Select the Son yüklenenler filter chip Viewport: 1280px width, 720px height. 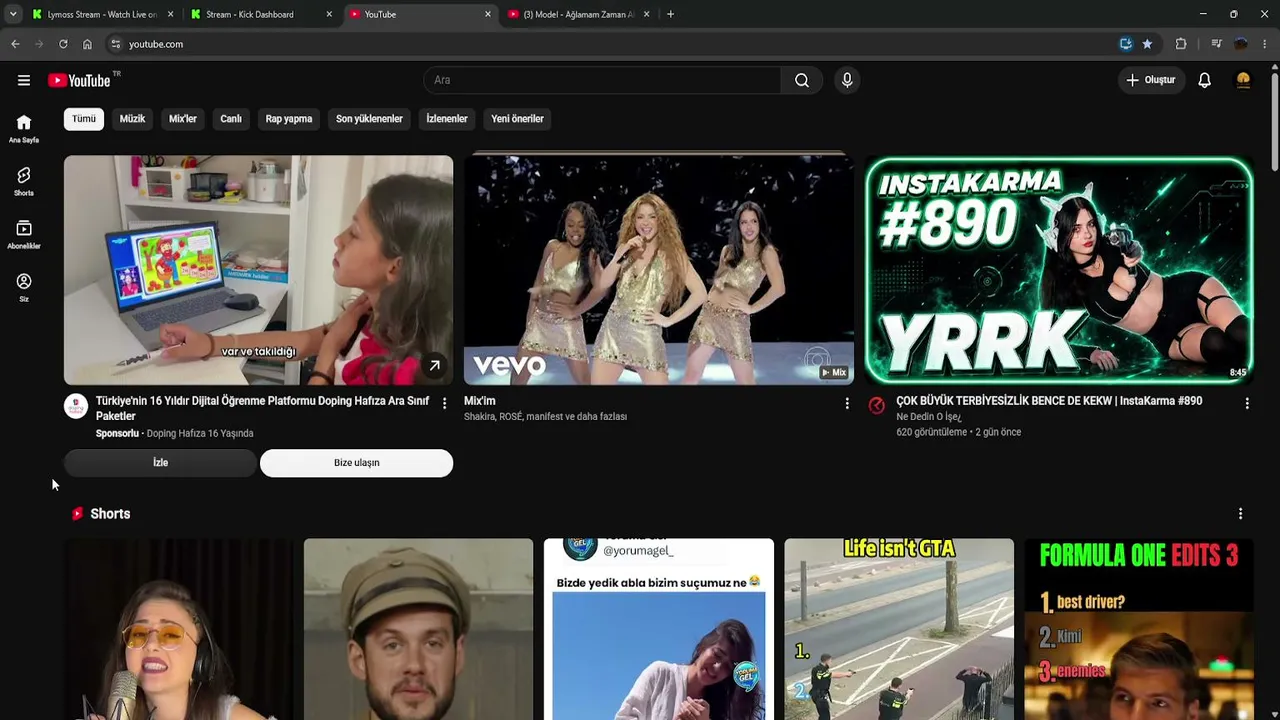point(369,119)
